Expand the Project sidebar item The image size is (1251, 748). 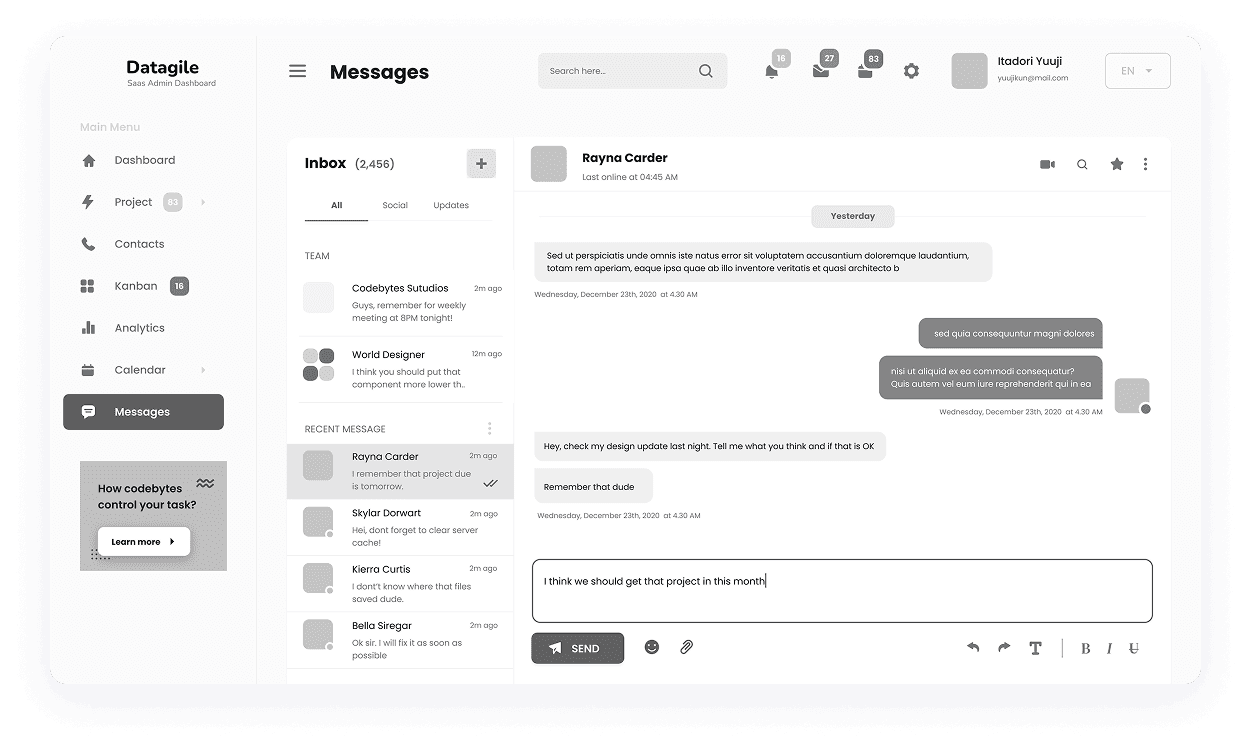point(201,202)
